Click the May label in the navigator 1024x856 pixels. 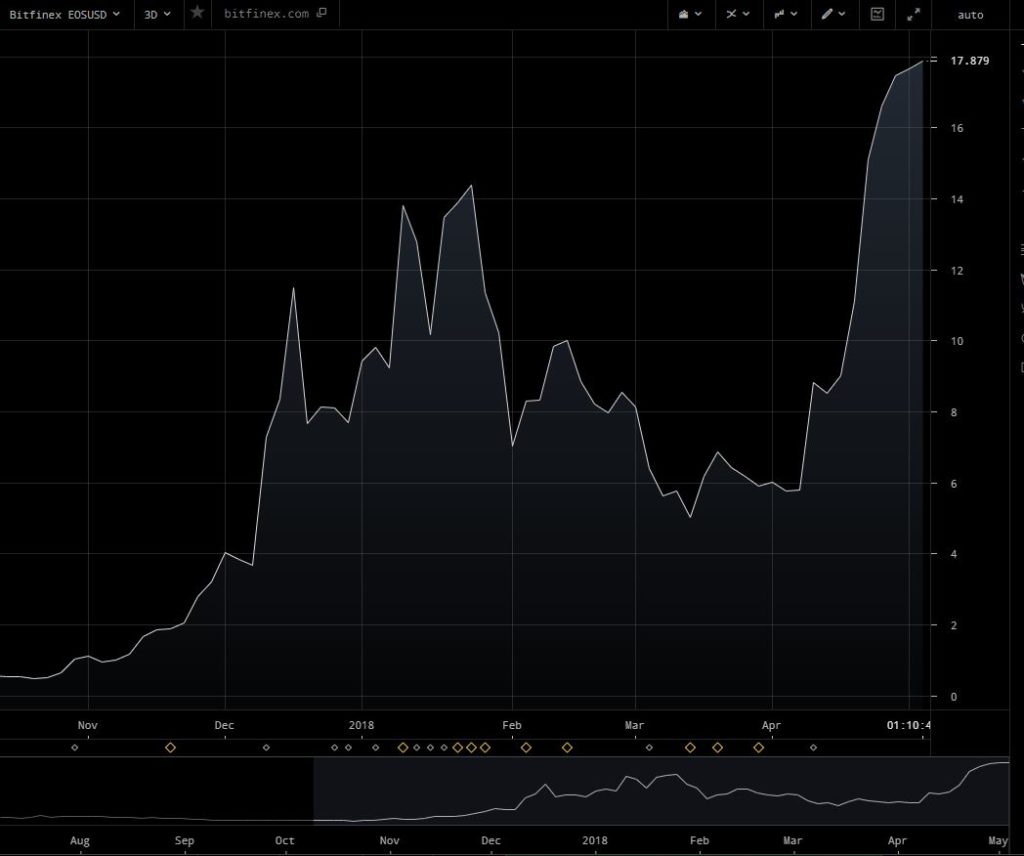pyautogui.click(x=998, y=841)
